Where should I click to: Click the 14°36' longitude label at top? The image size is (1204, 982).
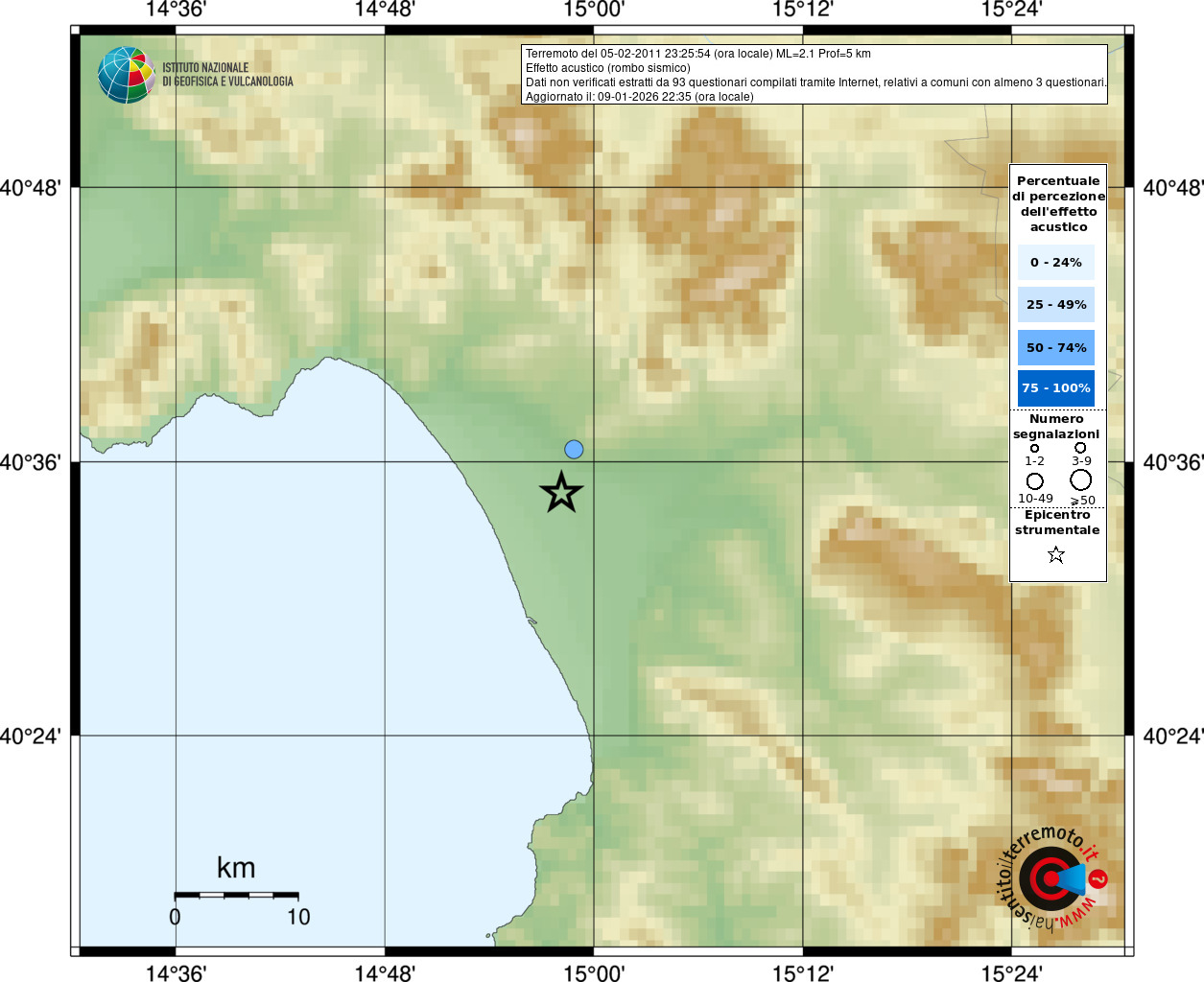[x=176, y=10]
